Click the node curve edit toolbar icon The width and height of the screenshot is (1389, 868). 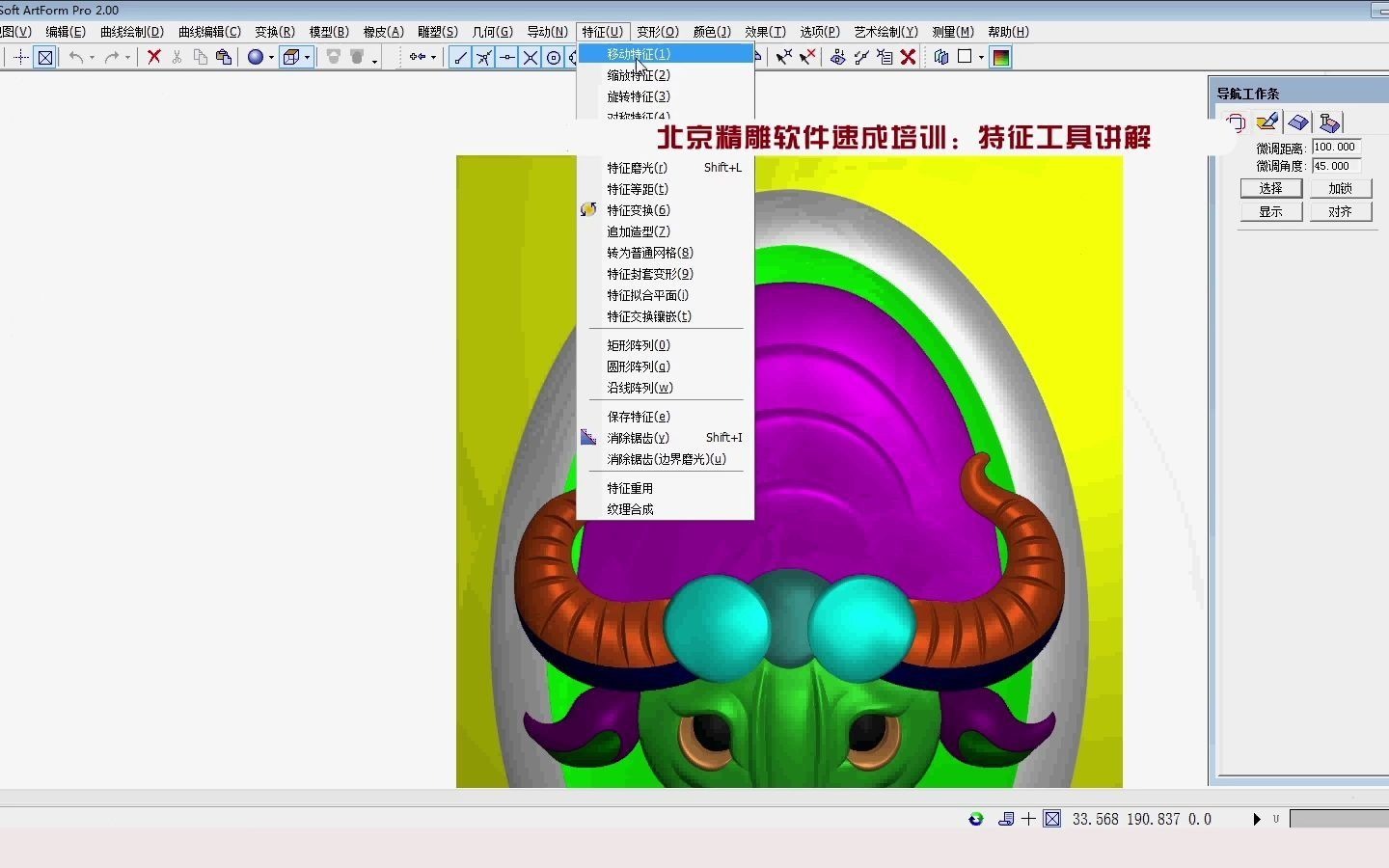(x=861, y=57)
